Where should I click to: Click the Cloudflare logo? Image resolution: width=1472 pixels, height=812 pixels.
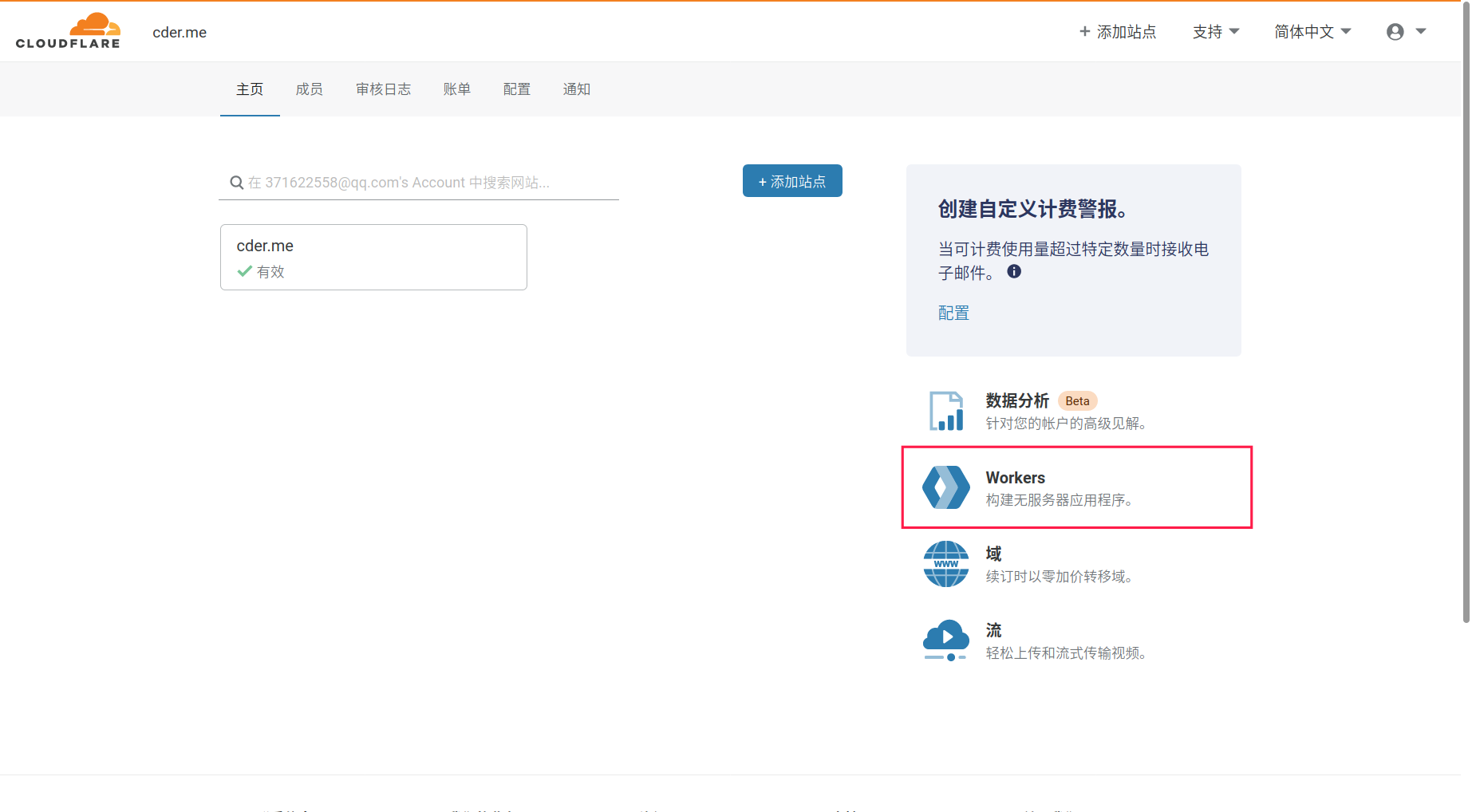click(68, 31)
